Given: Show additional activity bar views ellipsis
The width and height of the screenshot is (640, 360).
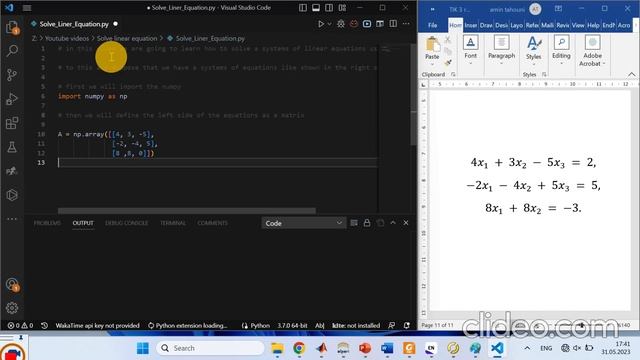Looking at the screenshot, I should click(x=12, y=219).
